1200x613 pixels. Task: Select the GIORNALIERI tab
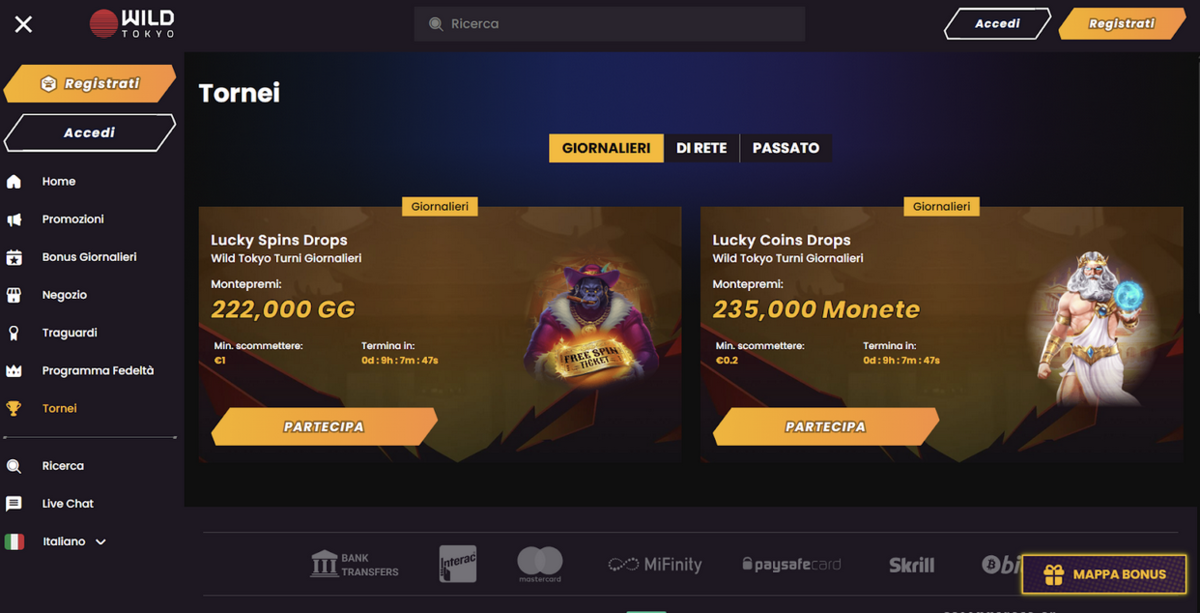[606, 148]
